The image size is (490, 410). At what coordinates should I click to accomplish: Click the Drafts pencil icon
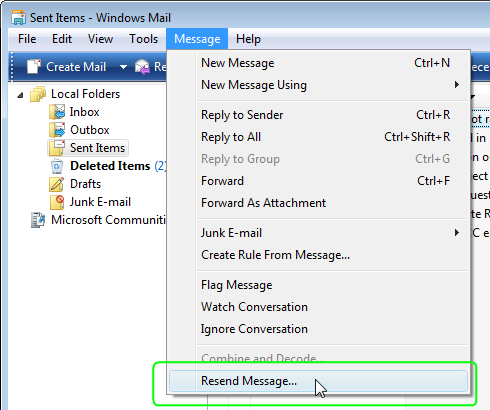point(57,184)
